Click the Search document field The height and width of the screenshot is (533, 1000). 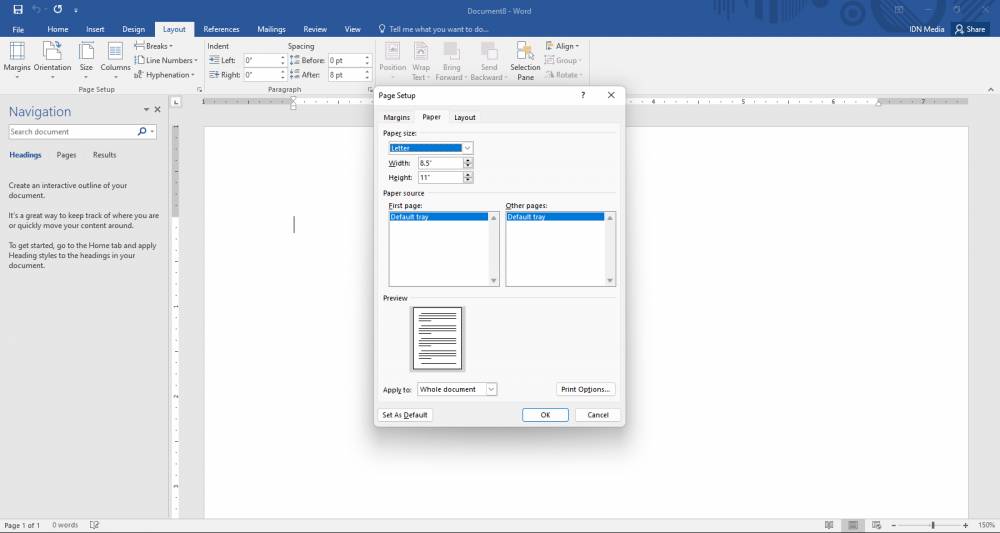pos(71,131)
